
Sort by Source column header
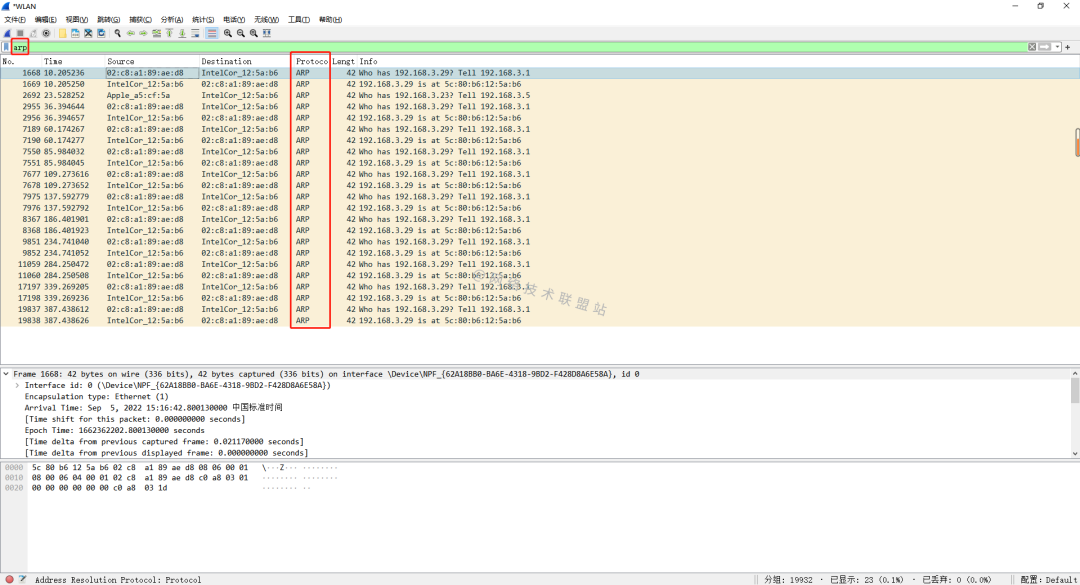tap(152, 61)
